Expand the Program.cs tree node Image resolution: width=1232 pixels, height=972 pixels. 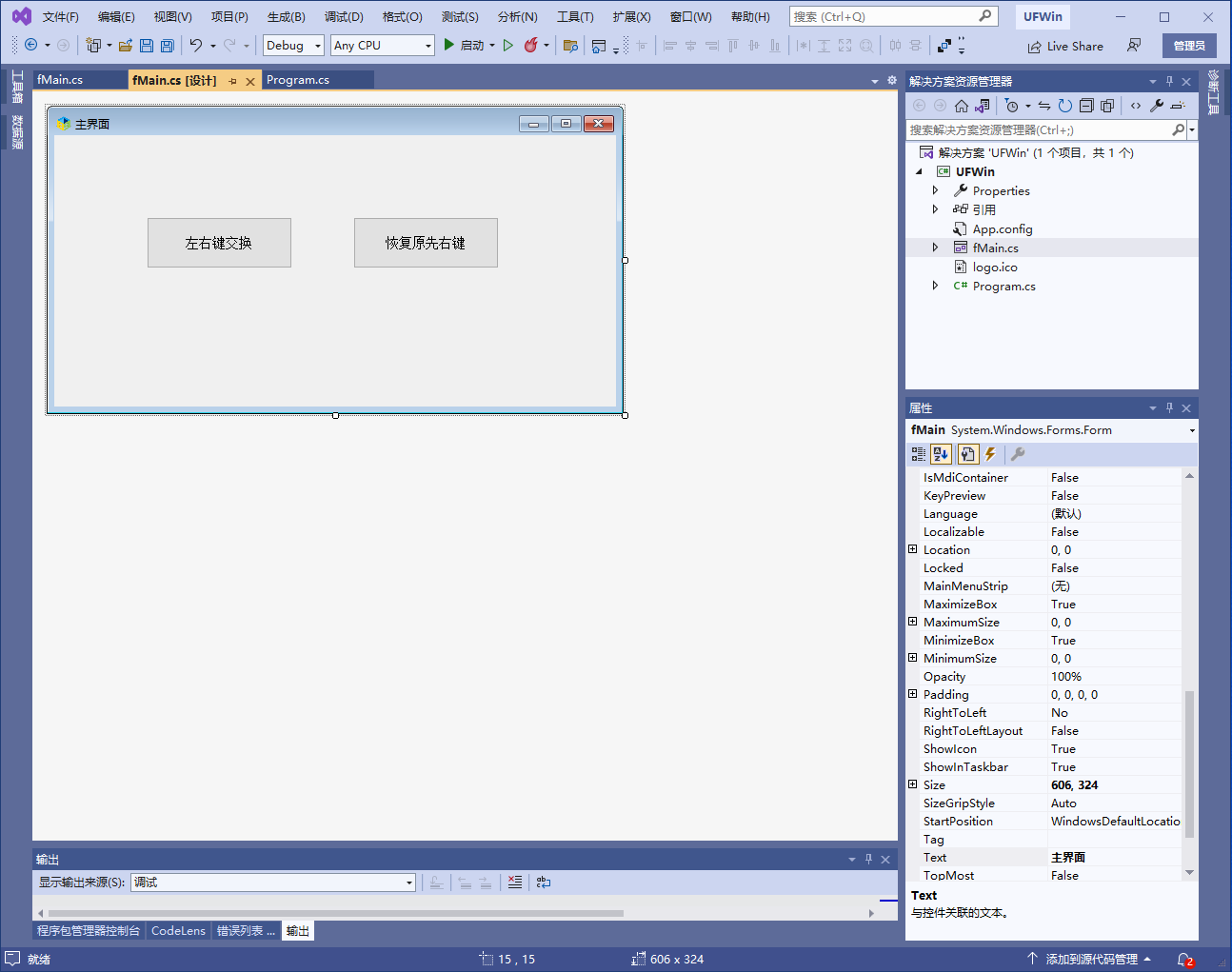(935, 286)
